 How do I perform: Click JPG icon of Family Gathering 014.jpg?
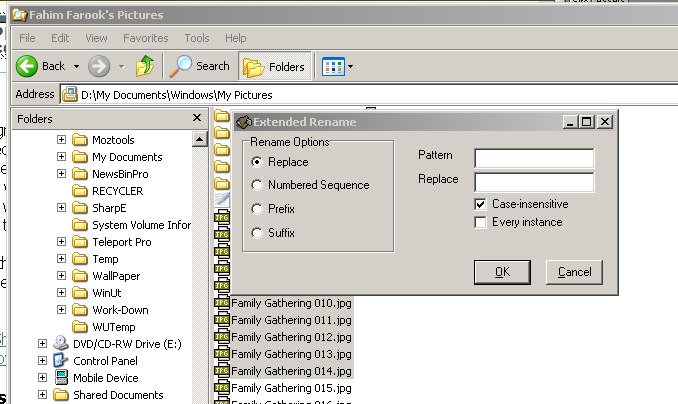[x=222, y=371]
